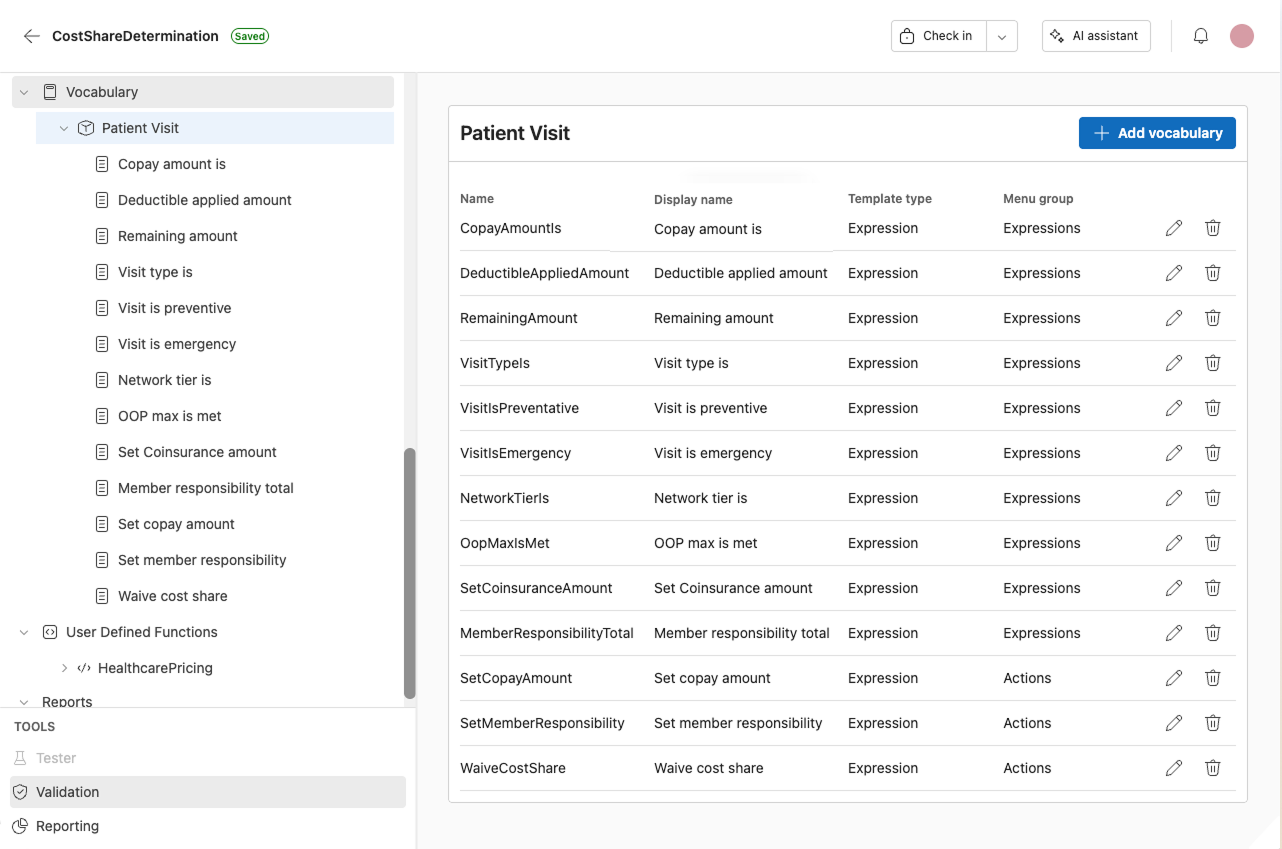Edit the MemberResponsibilityTotal row
Image resolution: width=1282 pixels, height=849 pixels.
(1174, 633)
